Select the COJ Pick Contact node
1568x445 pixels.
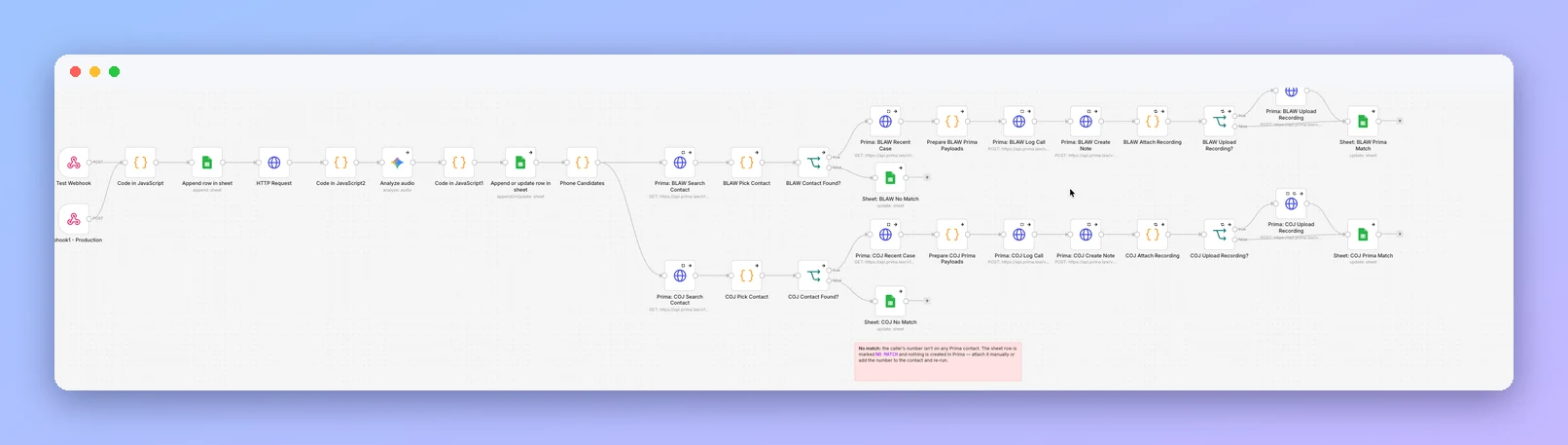746,276
